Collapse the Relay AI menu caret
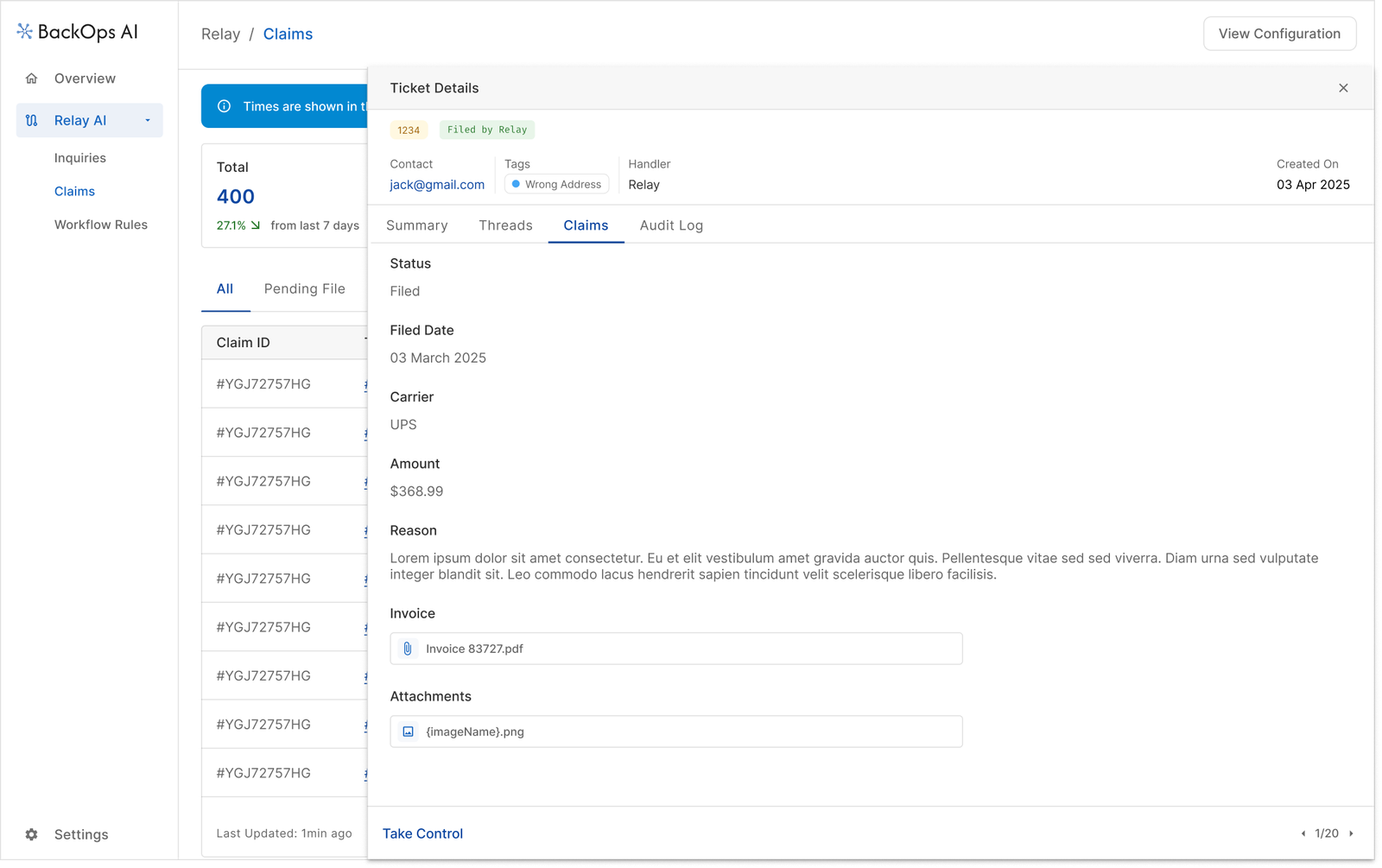 (x=148, y=121)
